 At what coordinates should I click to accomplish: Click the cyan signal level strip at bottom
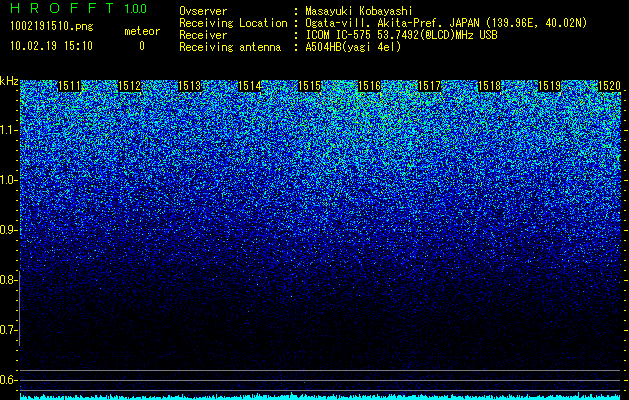click(x=321, y=397)
